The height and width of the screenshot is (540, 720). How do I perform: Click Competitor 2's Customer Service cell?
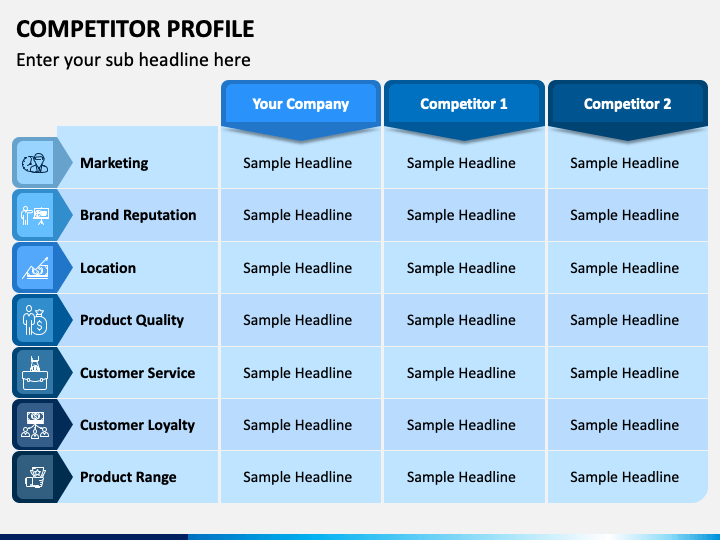coord(627,373)
